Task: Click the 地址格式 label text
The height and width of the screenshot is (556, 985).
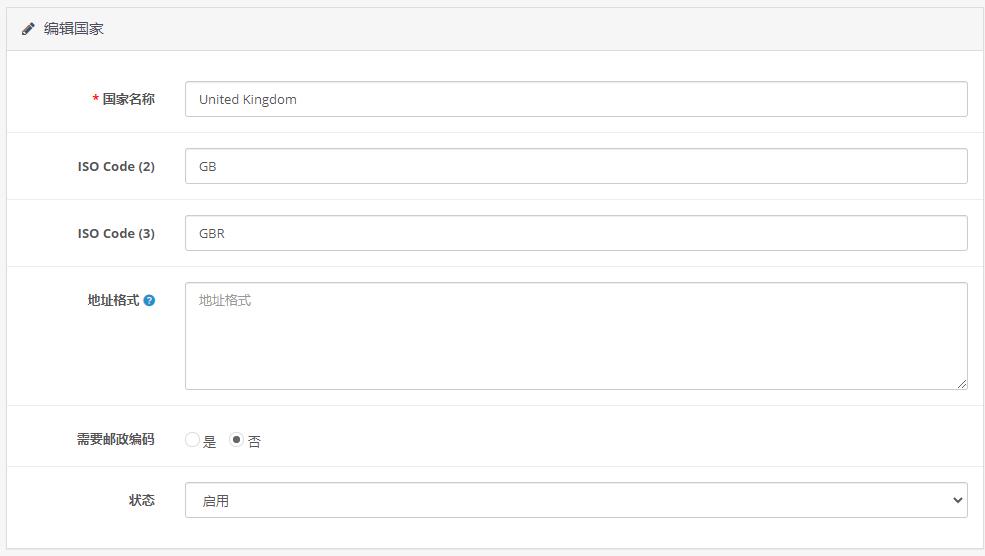Action: (113, 300)
